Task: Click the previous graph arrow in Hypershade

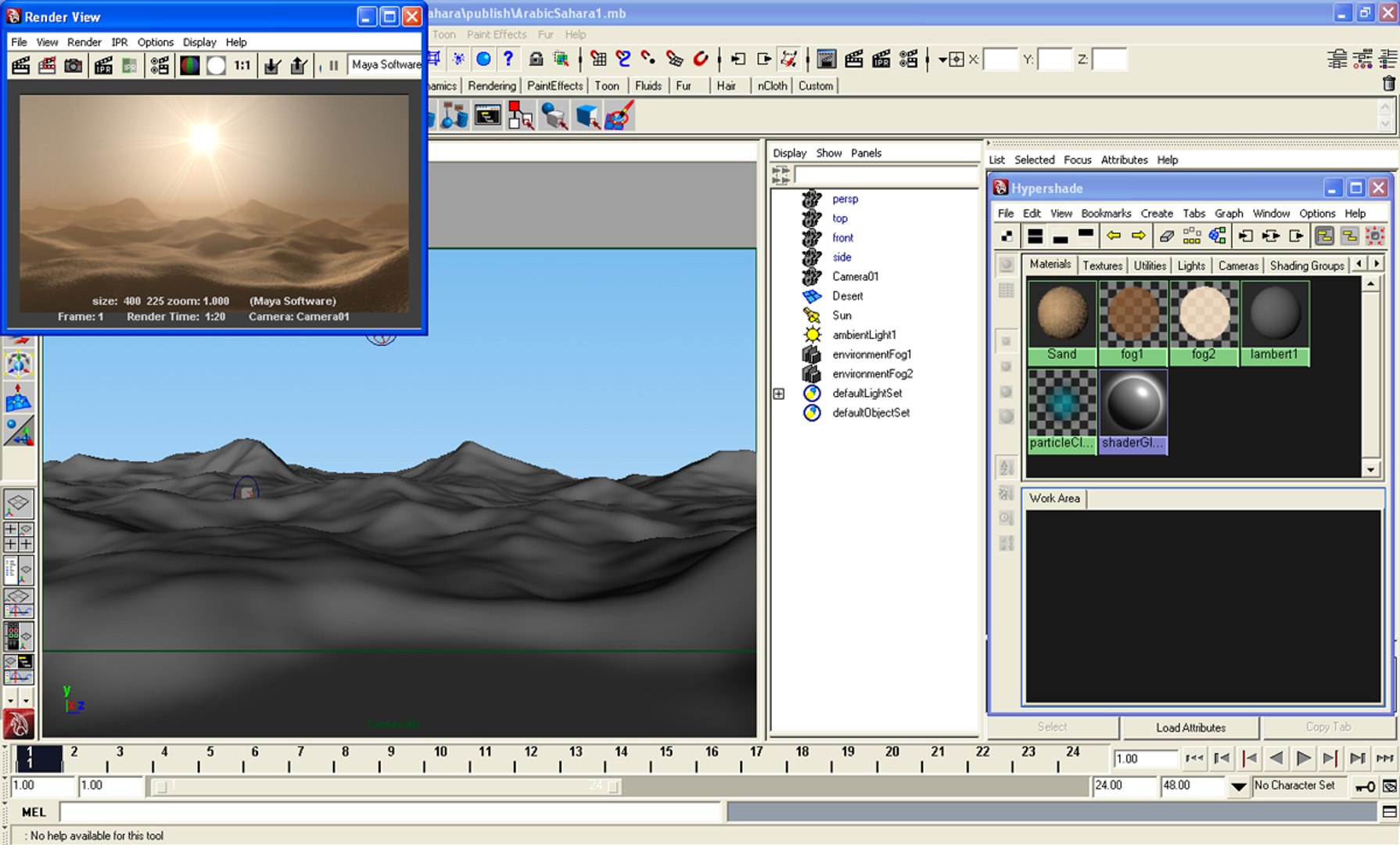Action: click(x=1114, y=236)
